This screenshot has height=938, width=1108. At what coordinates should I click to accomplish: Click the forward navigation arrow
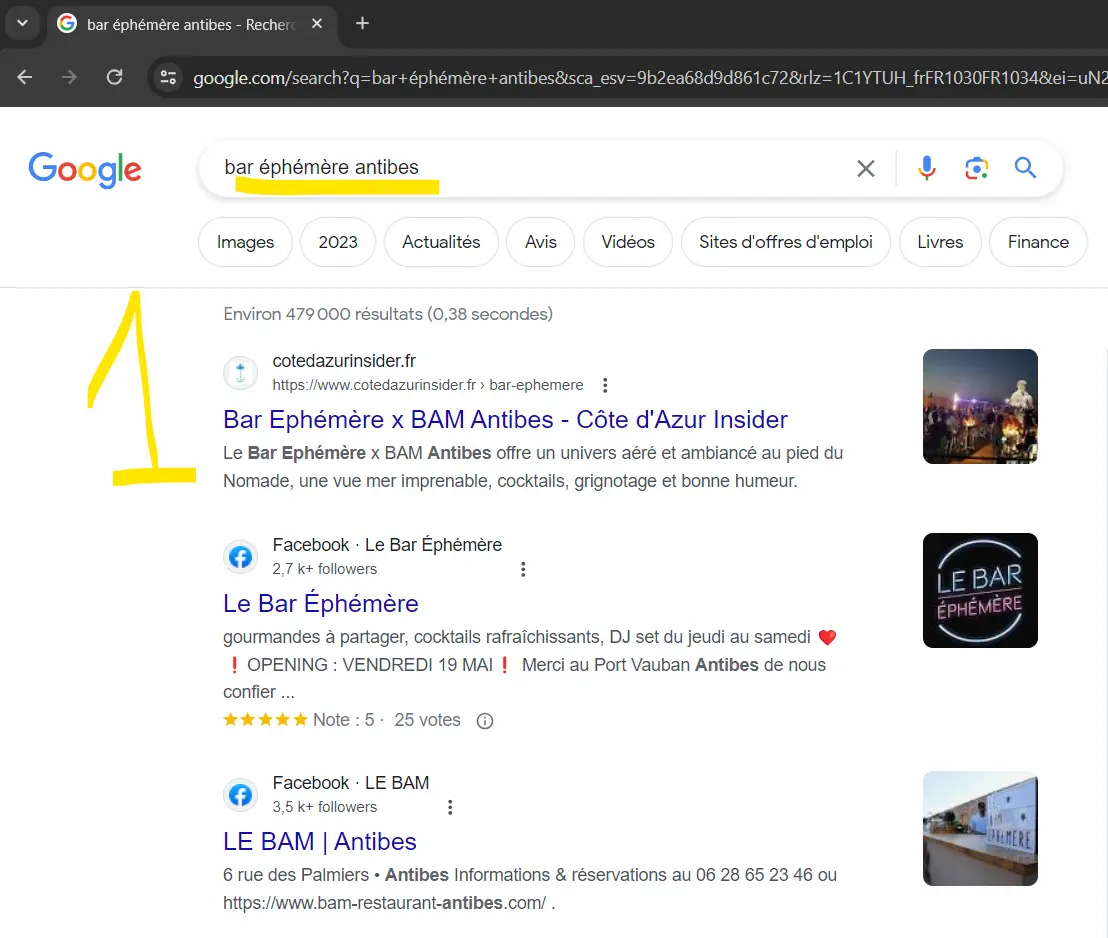click(x=69, y=77)
